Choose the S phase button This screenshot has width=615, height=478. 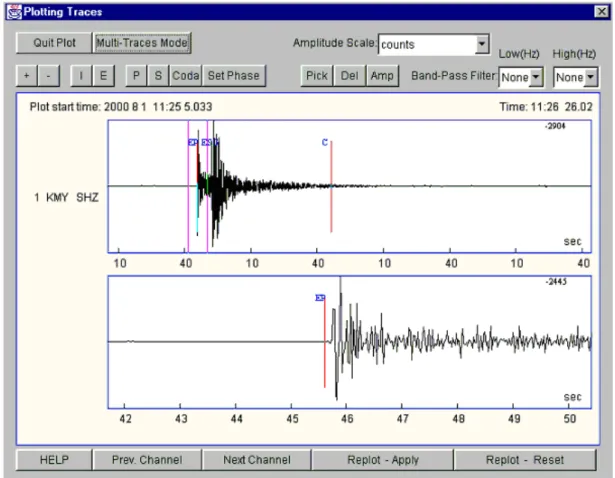click(158, 76)
